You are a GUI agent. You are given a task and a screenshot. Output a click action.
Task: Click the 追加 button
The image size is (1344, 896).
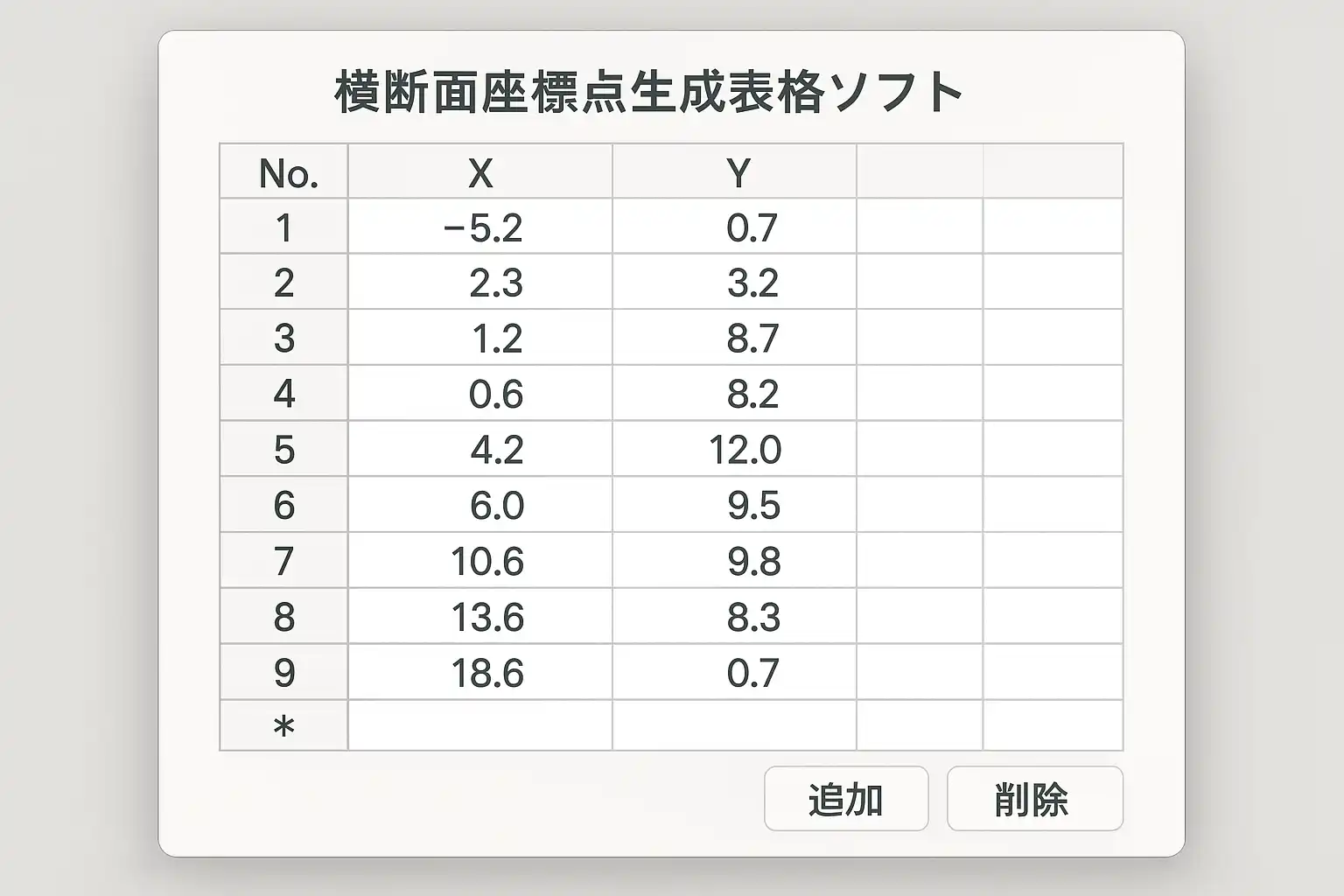[845, 799]
